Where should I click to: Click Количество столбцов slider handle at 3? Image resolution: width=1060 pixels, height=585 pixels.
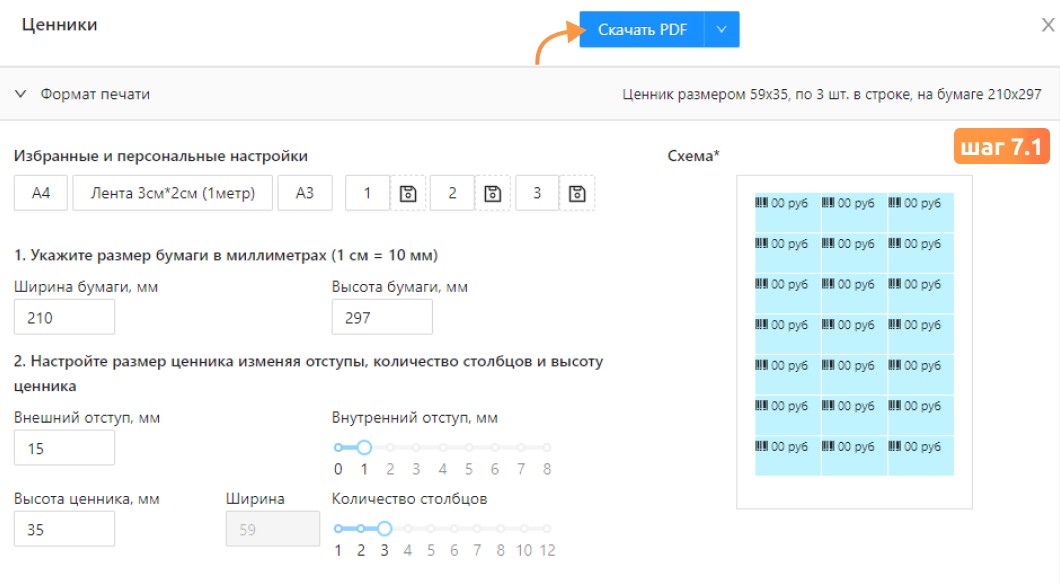click(384, 528)
